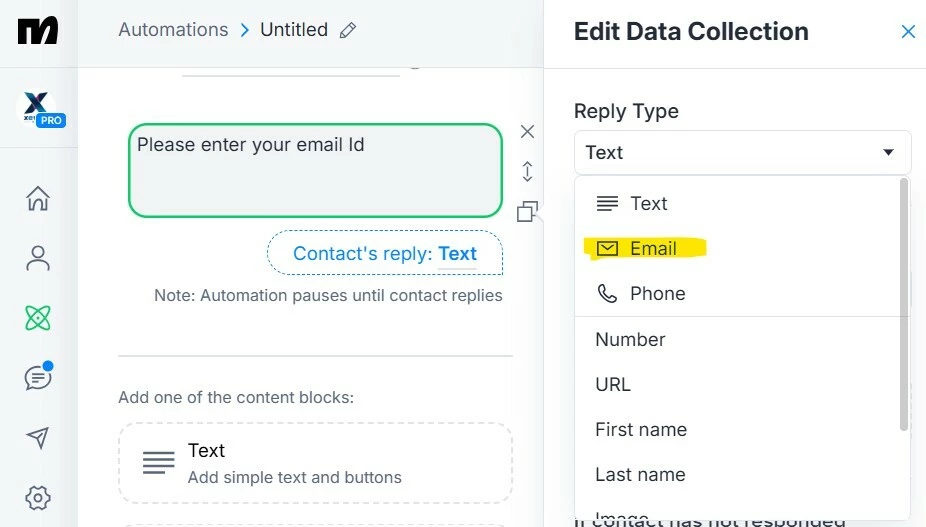Open the Home icon in sidebar
The width and height of the screenshot is (926, 527).
(38, 198)
